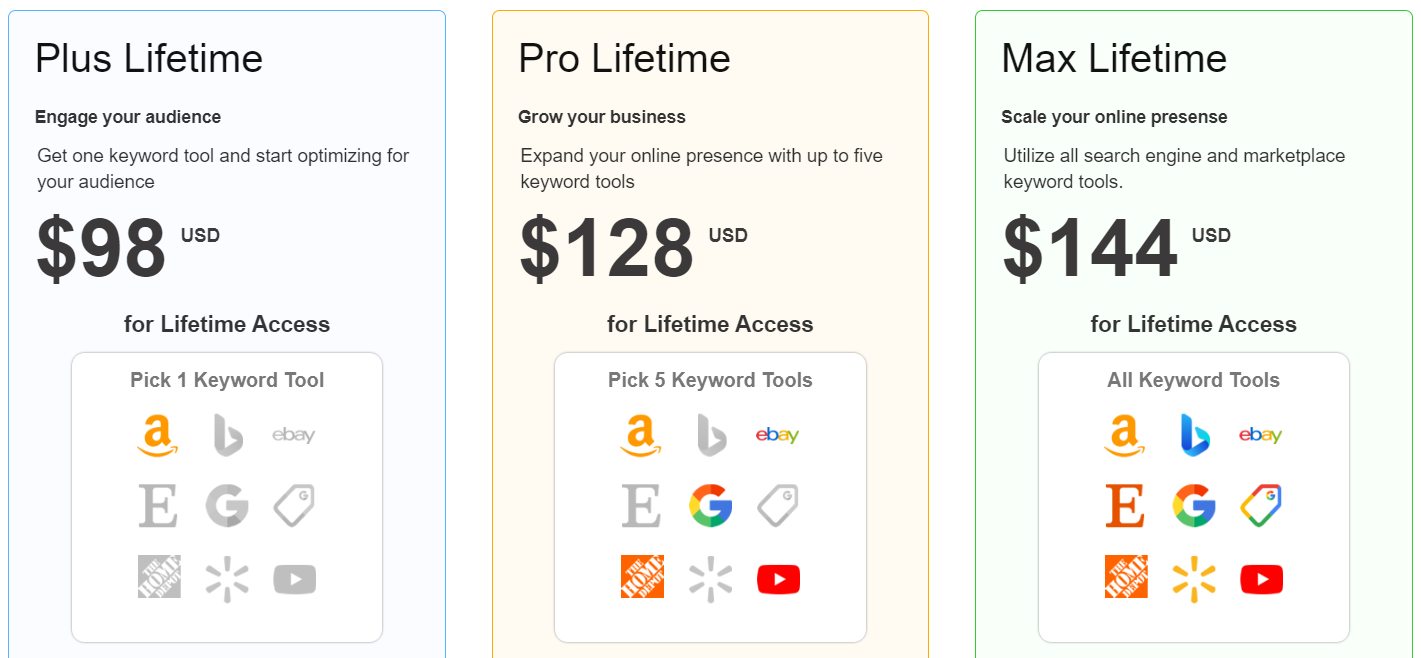Image resolution: width=1421 pixels, height=658 pixels.
Task: Pick the grey YouTube icon in Plus plan
Action: [295, 579]
